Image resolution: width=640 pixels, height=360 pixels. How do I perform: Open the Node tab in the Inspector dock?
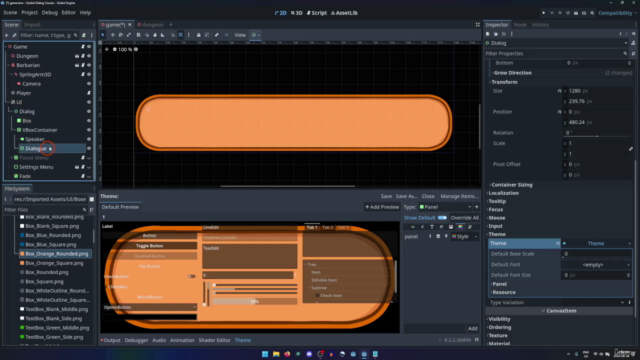pyautogui.click(x=520, y=25)
